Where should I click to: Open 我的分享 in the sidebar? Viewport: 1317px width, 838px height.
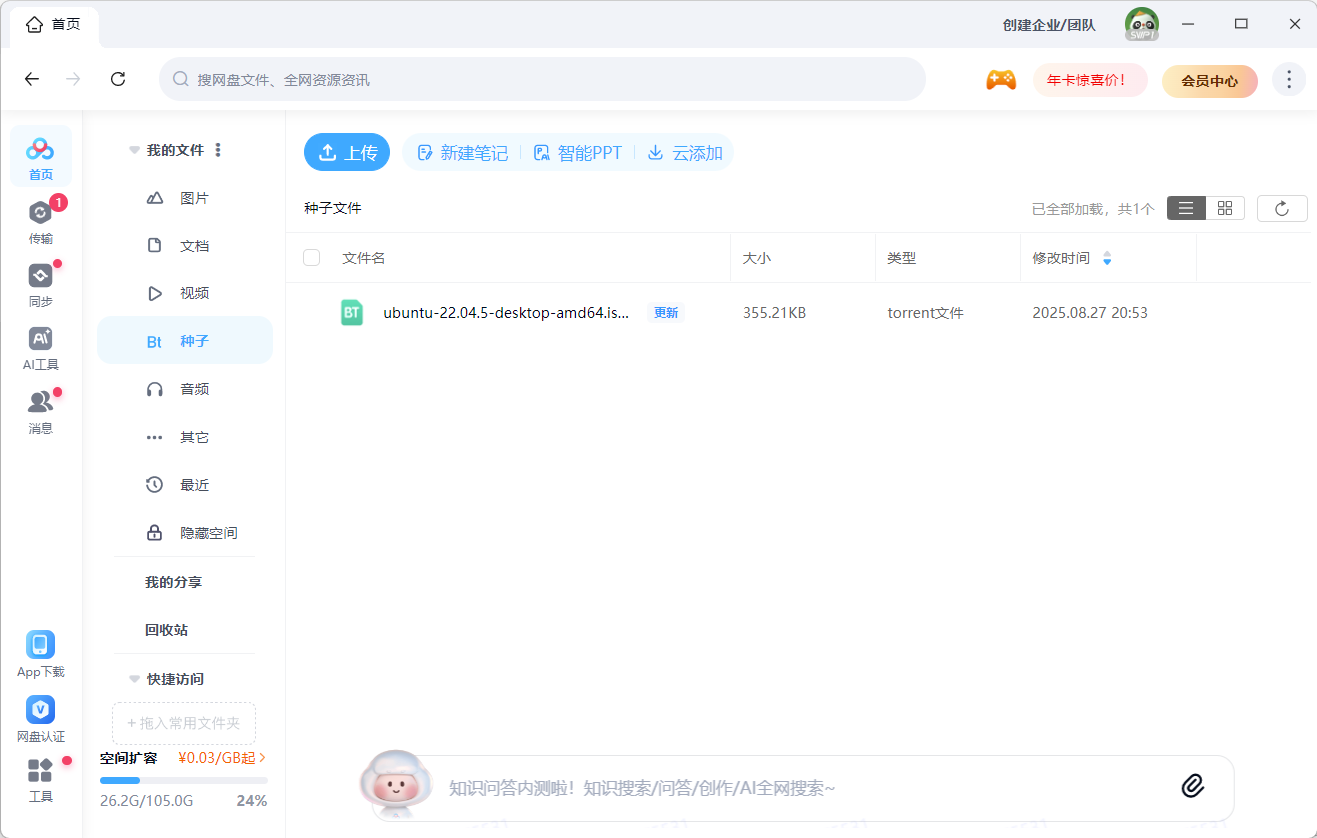click(x=173, y=582)
